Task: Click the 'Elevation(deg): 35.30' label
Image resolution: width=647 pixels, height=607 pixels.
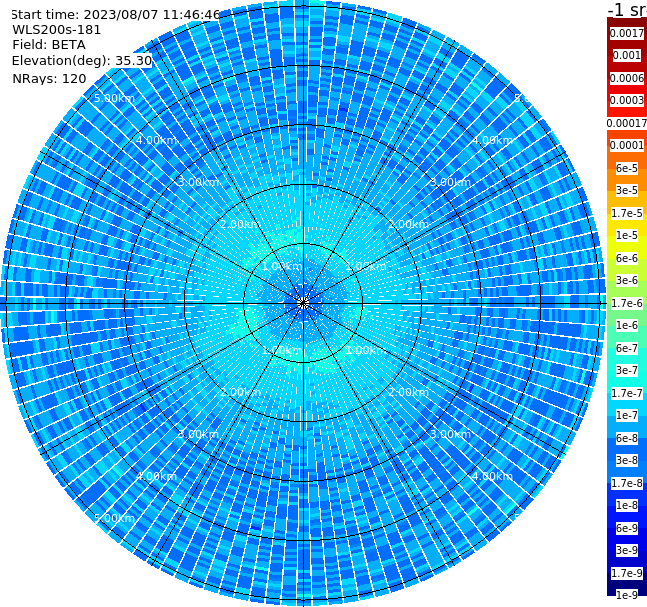Action: click(82, 61)
